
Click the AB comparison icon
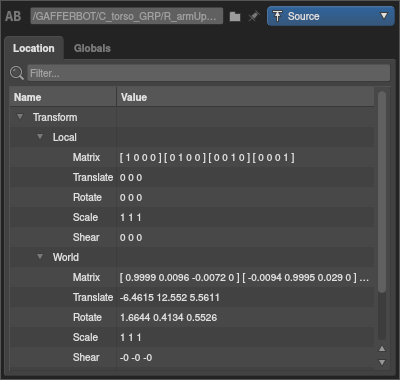point(13,16)
